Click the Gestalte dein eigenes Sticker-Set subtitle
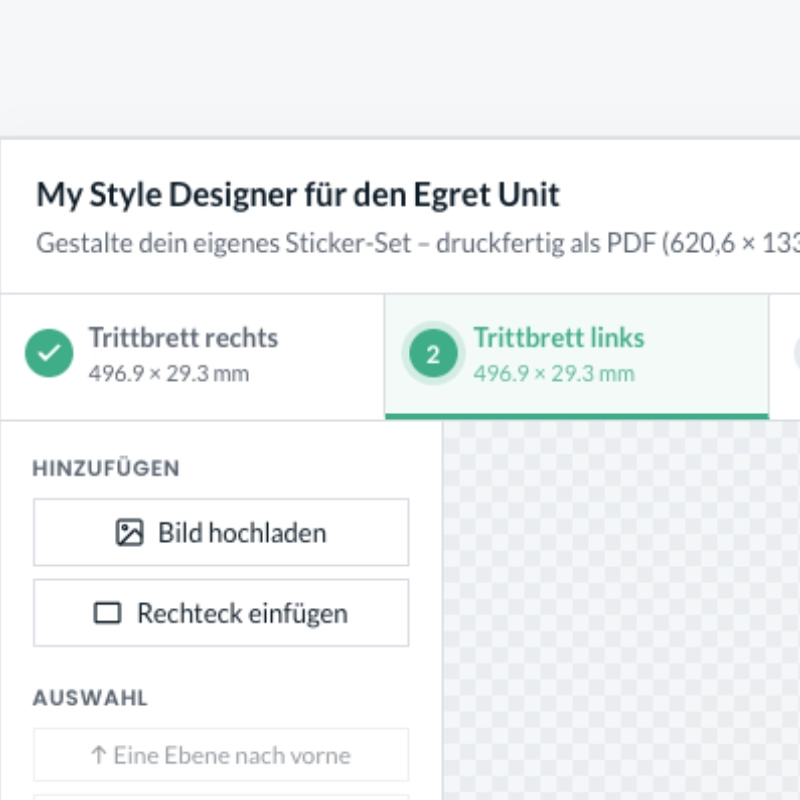The width and height of the screenshot is (800, 800). point(418,243)
